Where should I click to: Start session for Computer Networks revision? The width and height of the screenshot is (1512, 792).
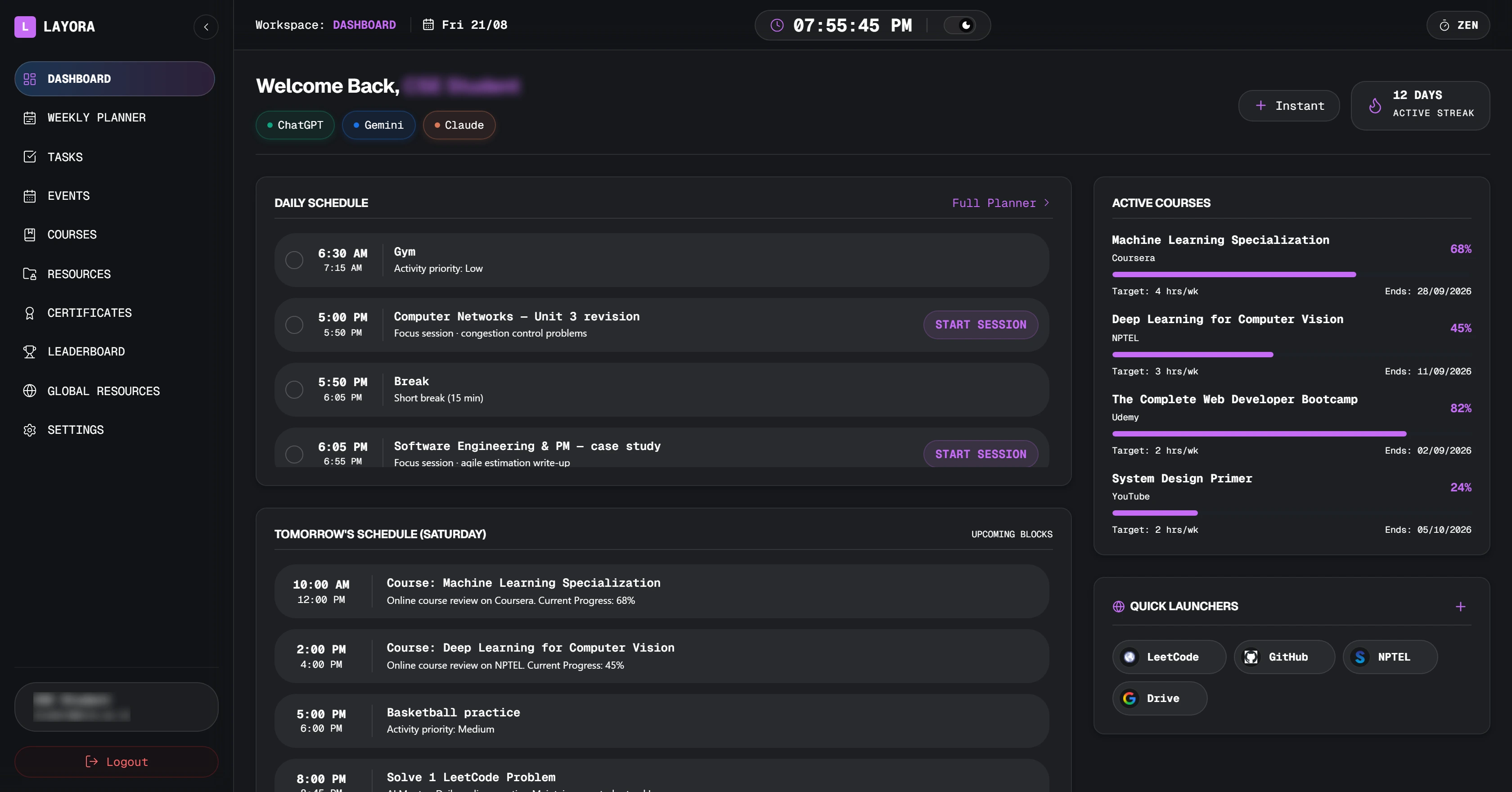pyautogui.click(x=980, y=324)
